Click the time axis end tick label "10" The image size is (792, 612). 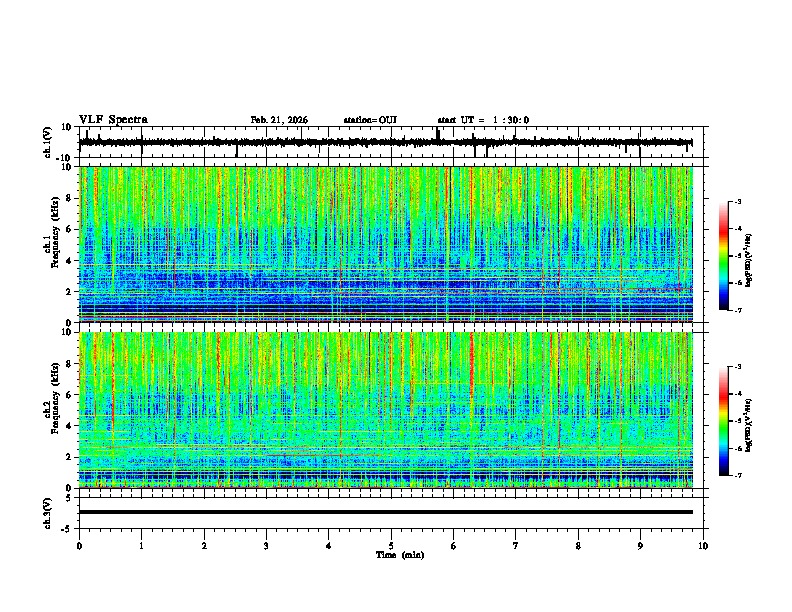703,546
